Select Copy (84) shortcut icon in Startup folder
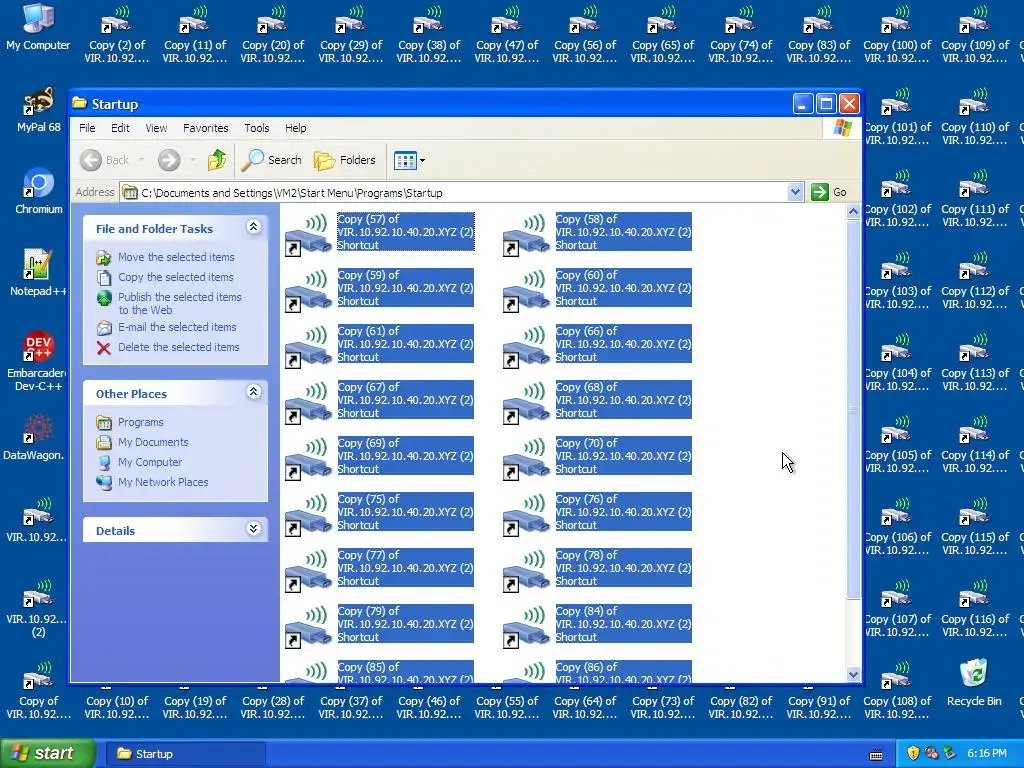This screenshot has height=768, width=1024. point(526,627)
